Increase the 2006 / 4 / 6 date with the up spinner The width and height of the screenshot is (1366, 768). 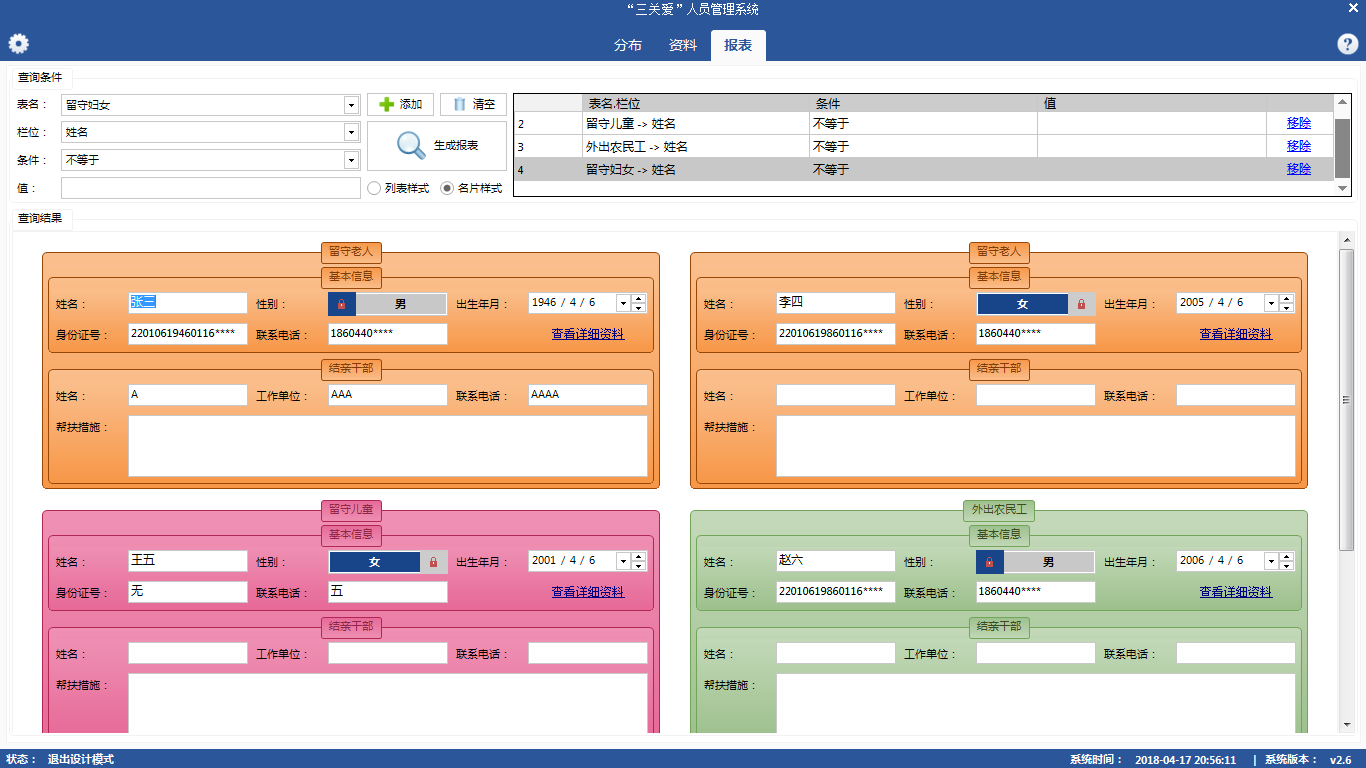pyautogui.click(x=1287, y=557)
